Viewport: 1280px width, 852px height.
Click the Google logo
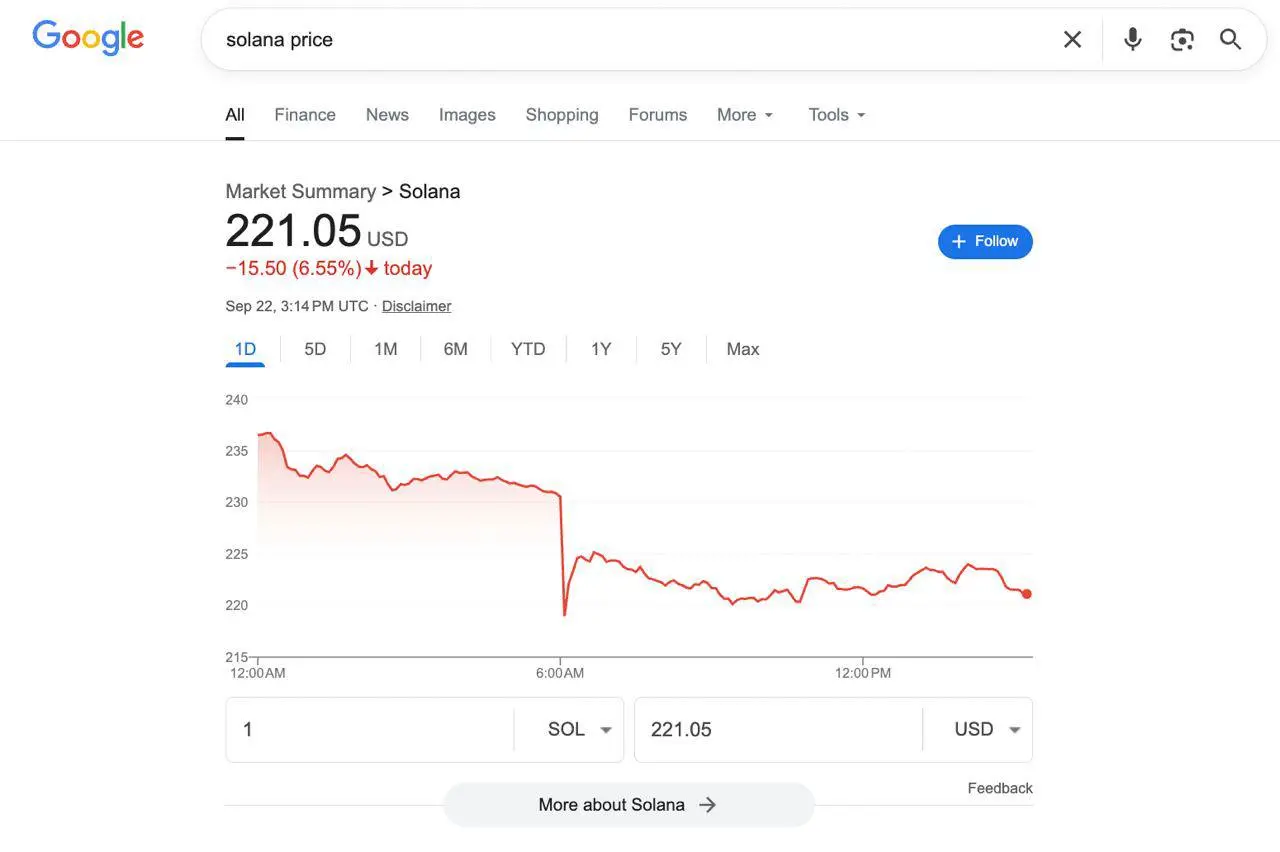88,38
